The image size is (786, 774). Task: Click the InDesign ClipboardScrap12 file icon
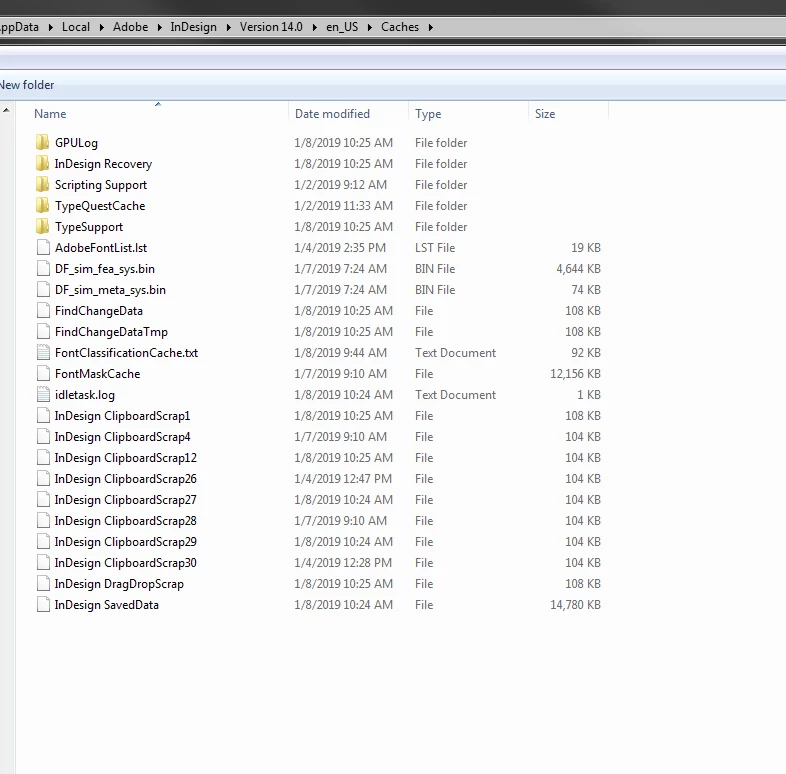(43, 458)
